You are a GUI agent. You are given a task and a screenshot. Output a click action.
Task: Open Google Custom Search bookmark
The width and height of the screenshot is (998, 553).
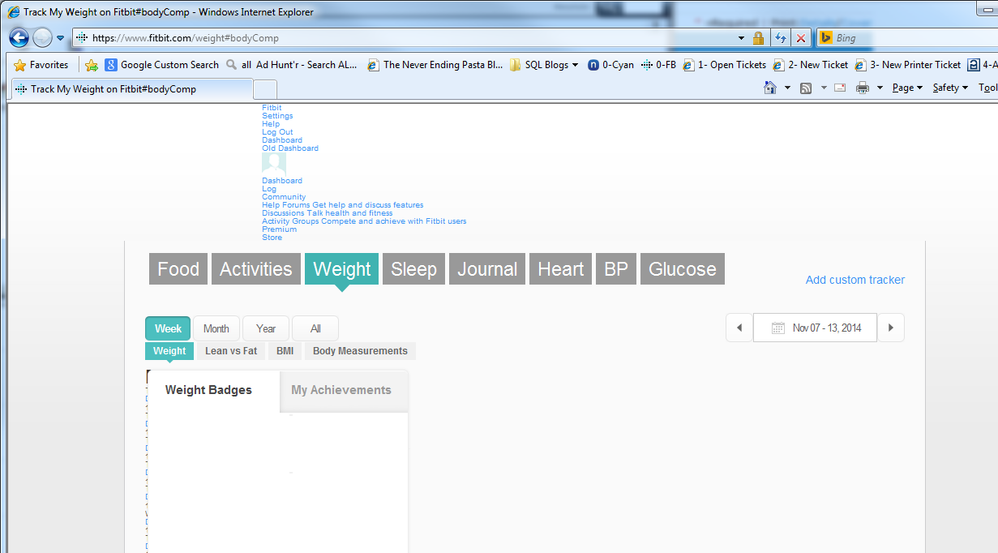click(162, 65)
